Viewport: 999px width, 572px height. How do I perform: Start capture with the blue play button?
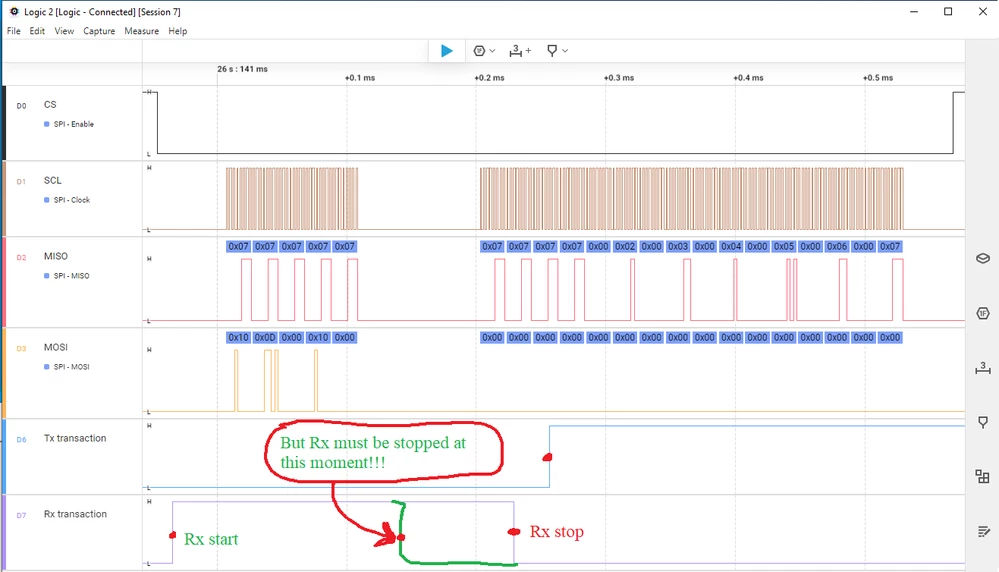[447, 51]
